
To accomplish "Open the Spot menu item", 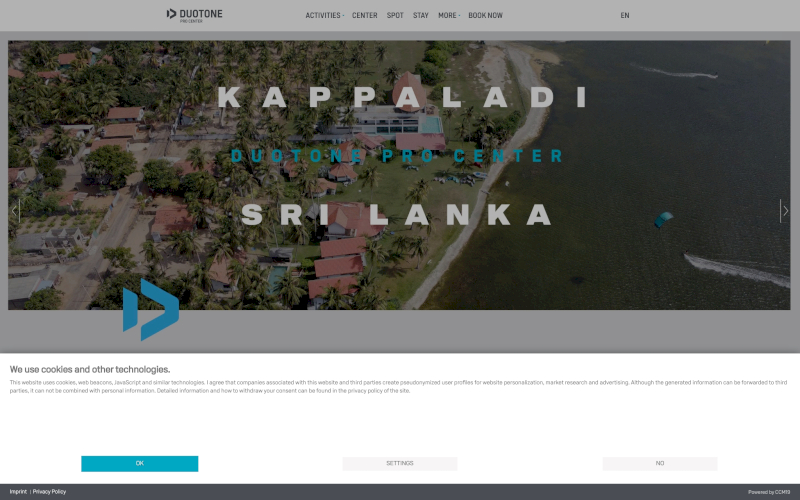I will 395,15.
